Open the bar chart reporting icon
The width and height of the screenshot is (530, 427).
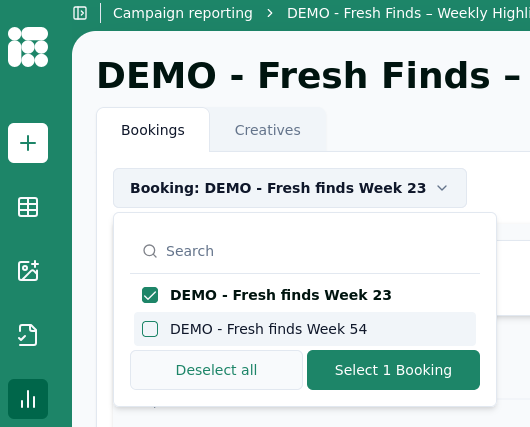[x=28, y=399]
